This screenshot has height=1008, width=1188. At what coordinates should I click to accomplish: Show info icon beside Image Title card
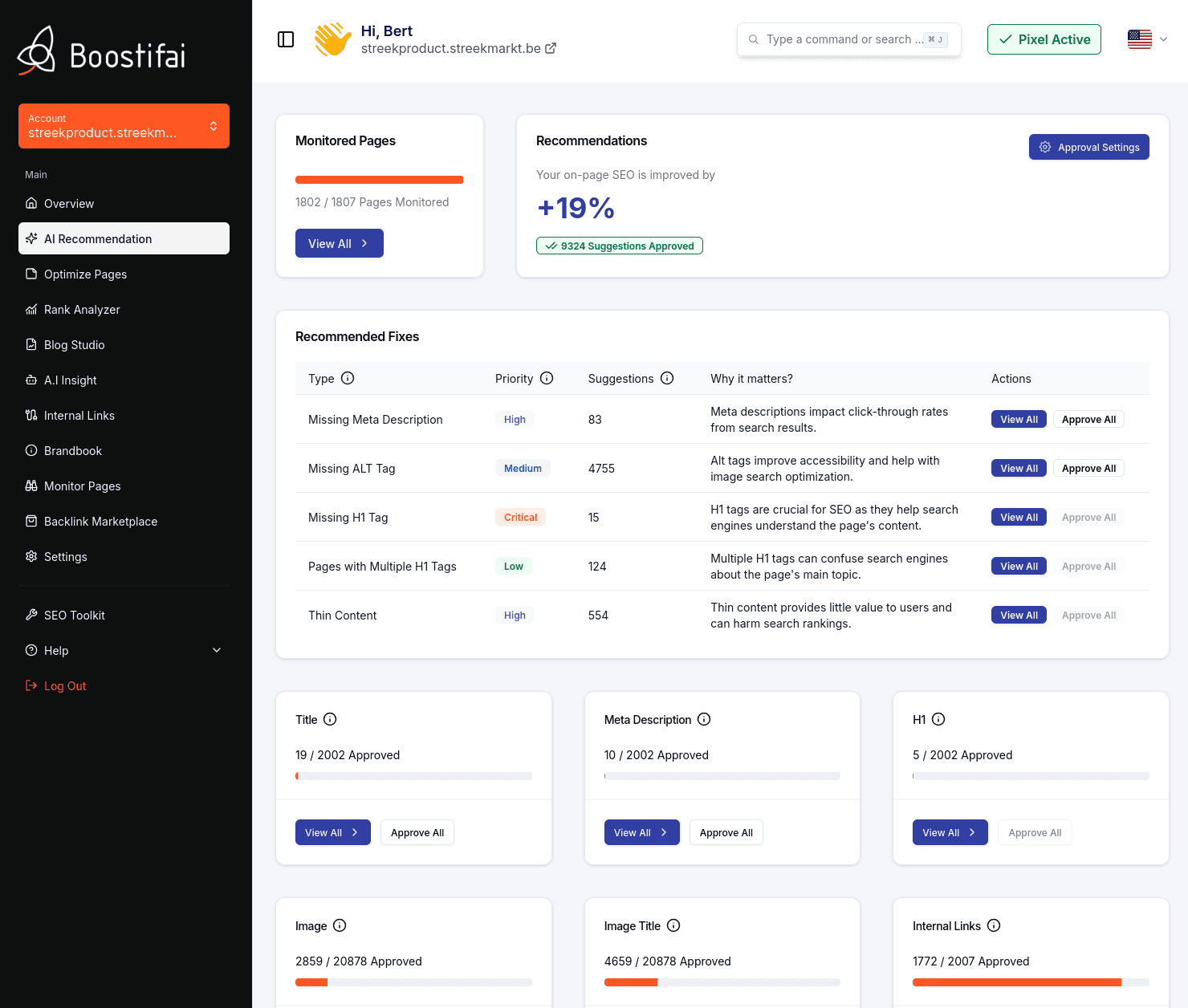[x=673, y=925]
